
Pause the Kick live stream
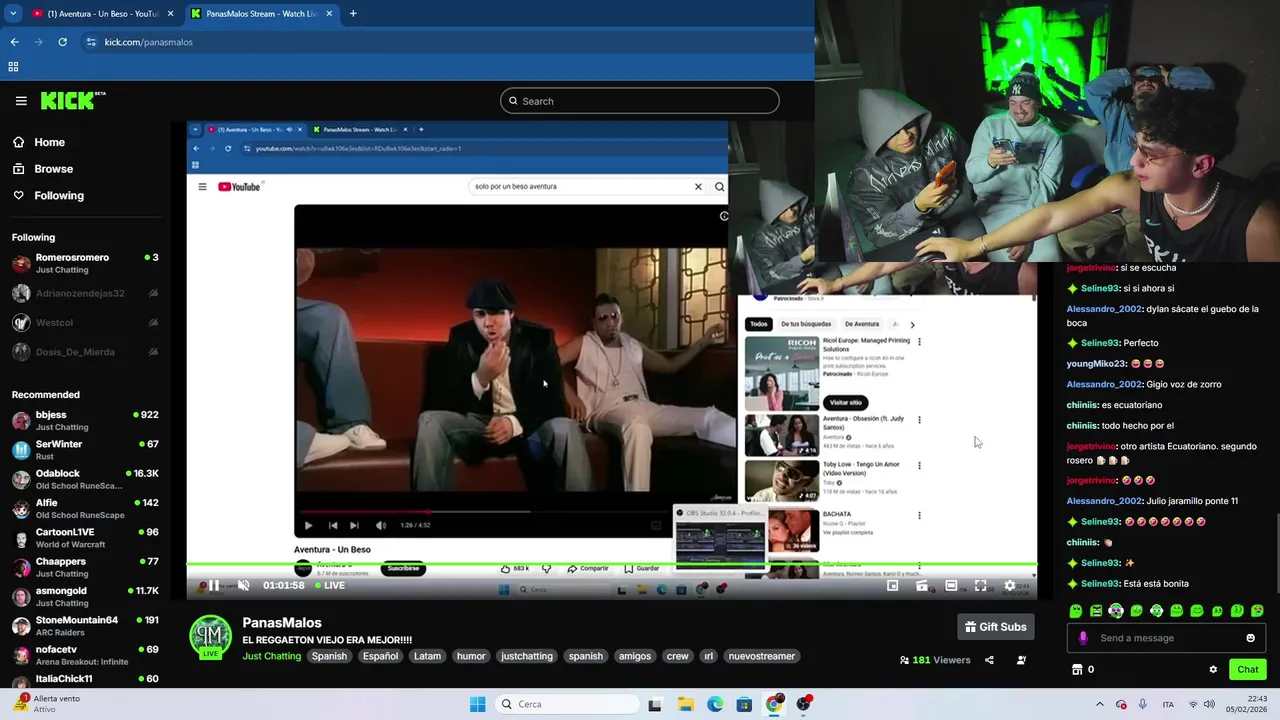(213, 586)
